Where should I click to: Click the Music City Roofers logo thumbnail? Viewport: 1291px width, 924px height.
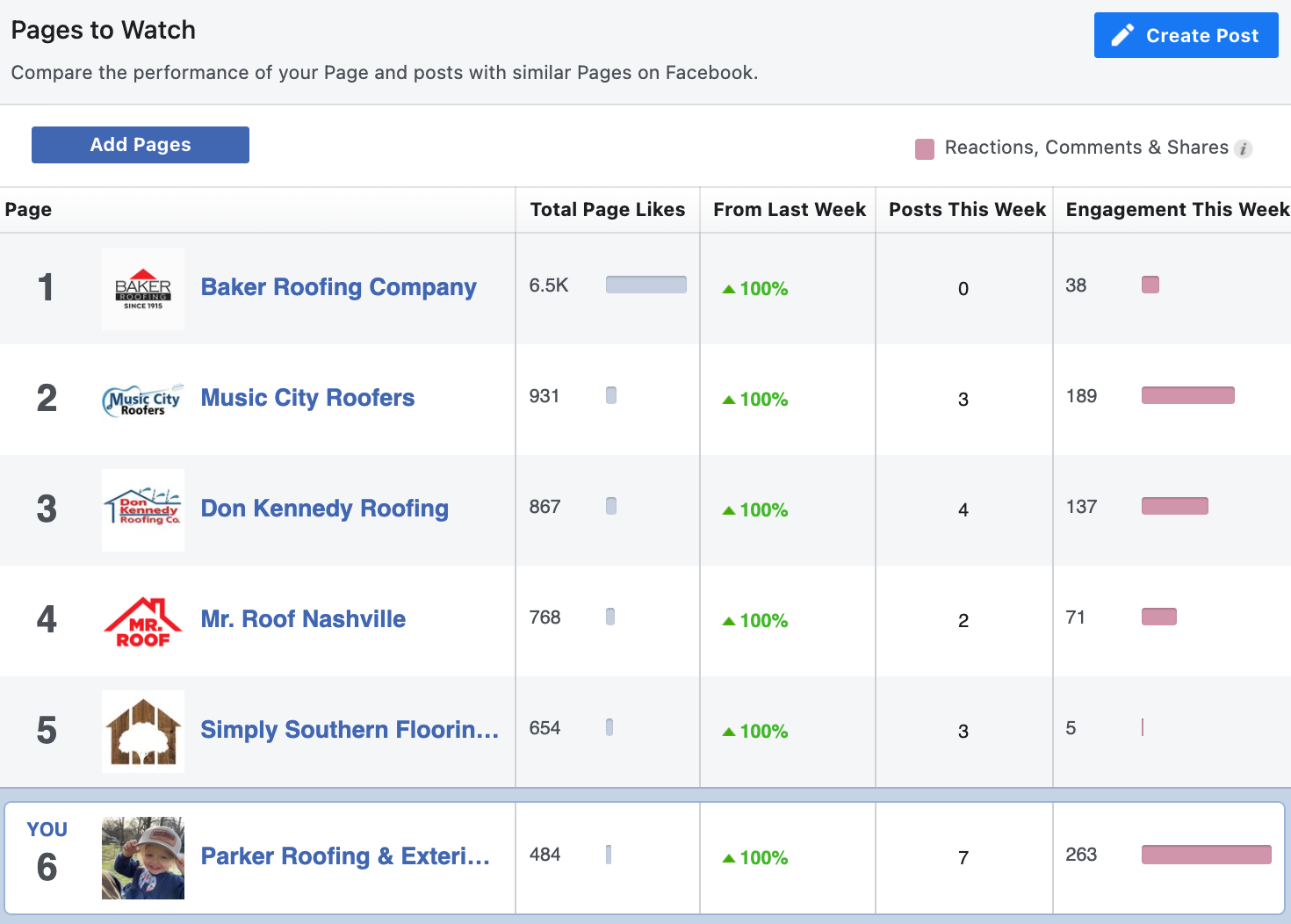[143, 400]
